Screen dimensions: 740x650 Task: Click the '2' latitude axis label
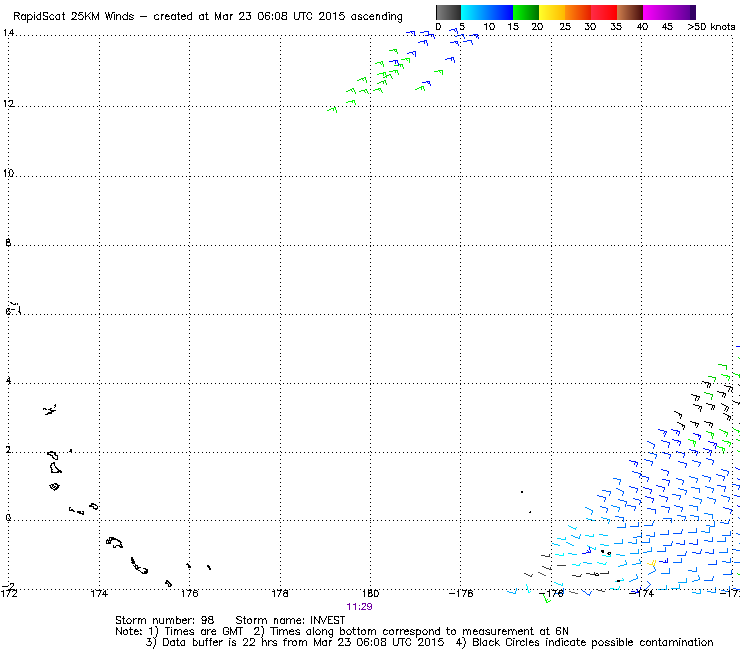[x=8, y=450]
